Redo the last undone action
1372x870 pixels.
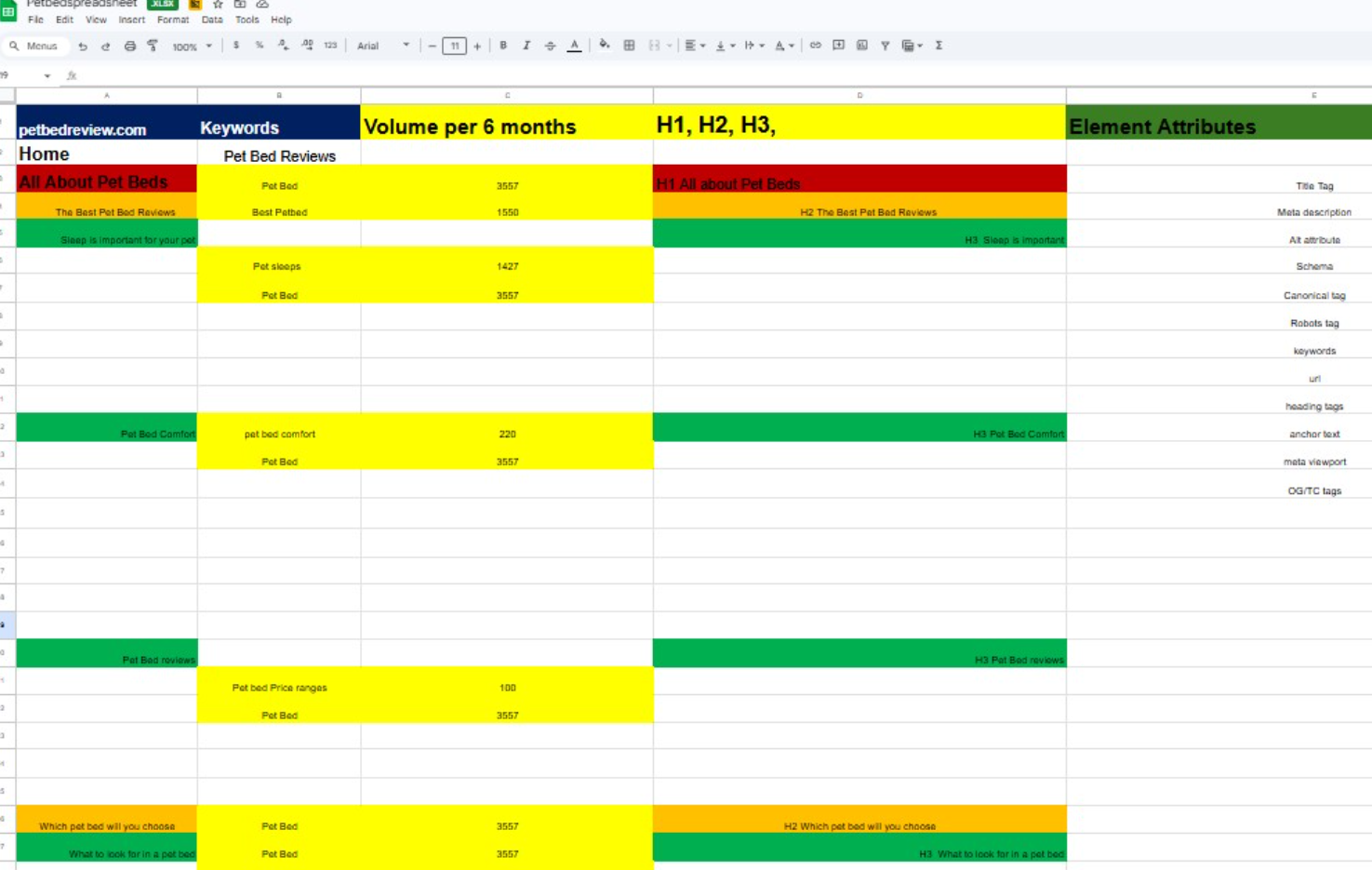[106, 46]
